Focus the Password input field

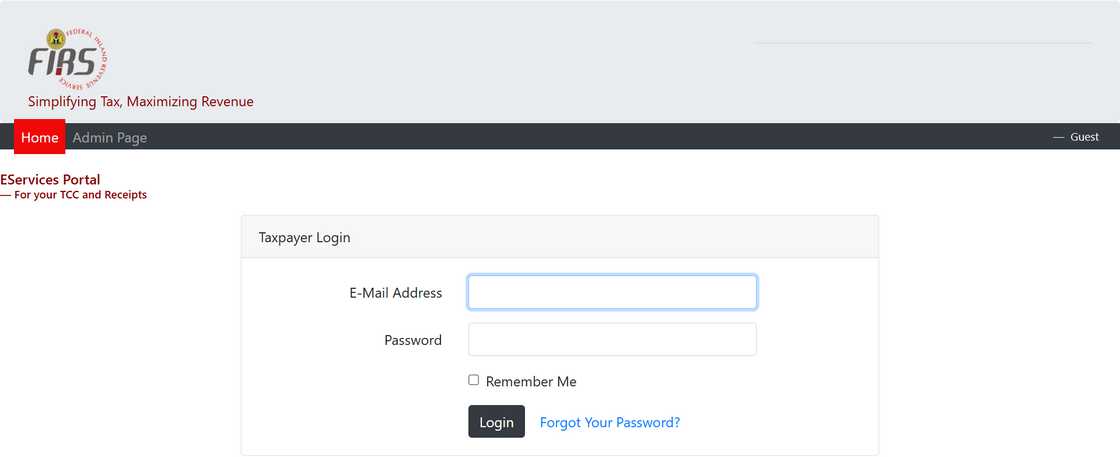[612, 339]
